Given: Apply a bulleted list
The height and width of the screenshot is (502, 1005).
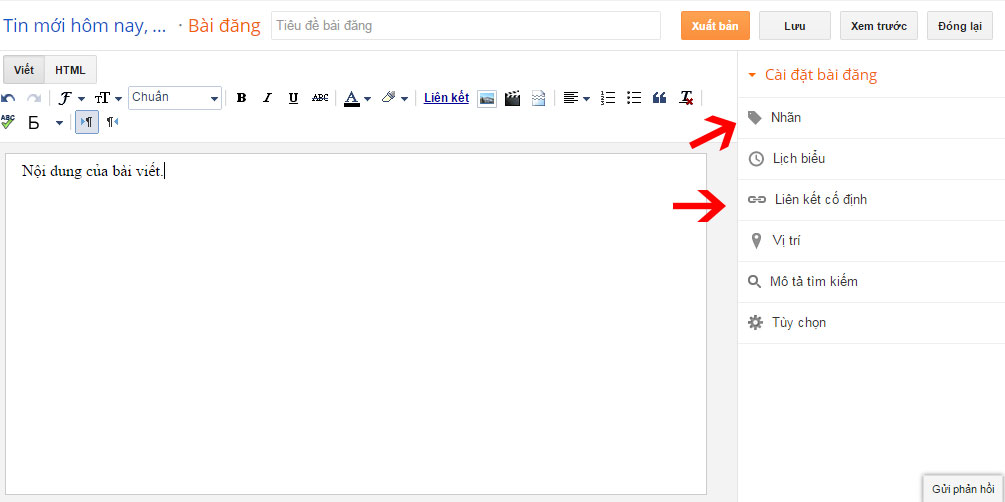Looking at the screenshot, I should click(x=634, y=98).
